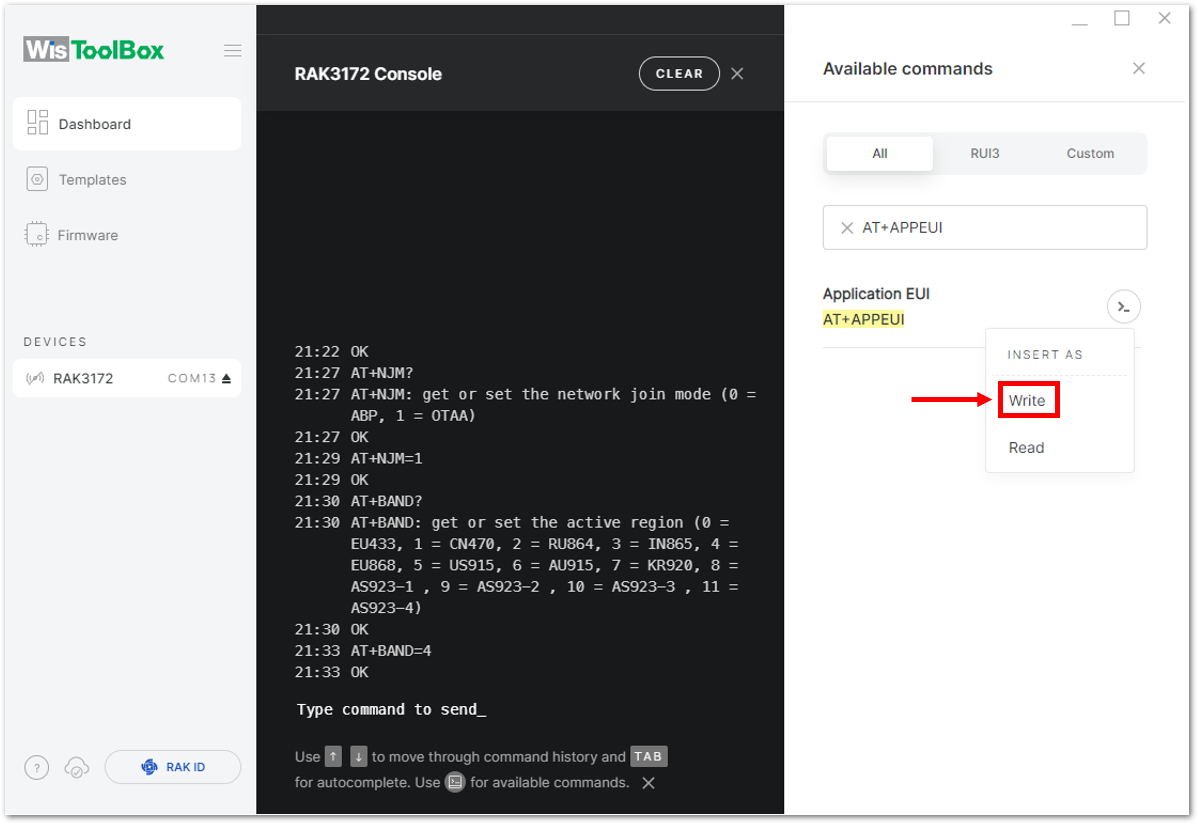This screenshot has width=1198, height=824.
Task: Click the Dashboard grid icon
Action: [x=37, y=122]
